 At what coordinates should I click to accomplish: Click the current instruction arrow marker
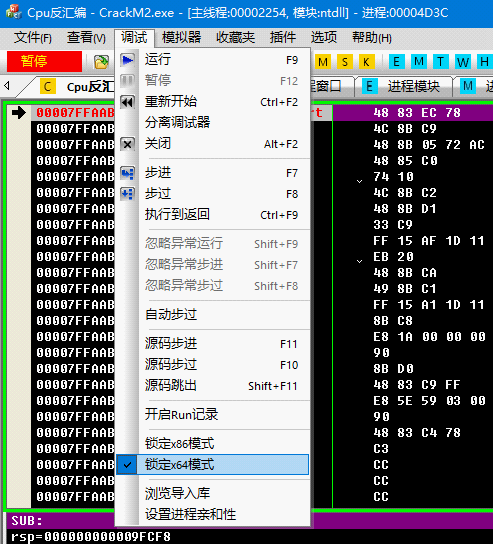pos(18,113)
